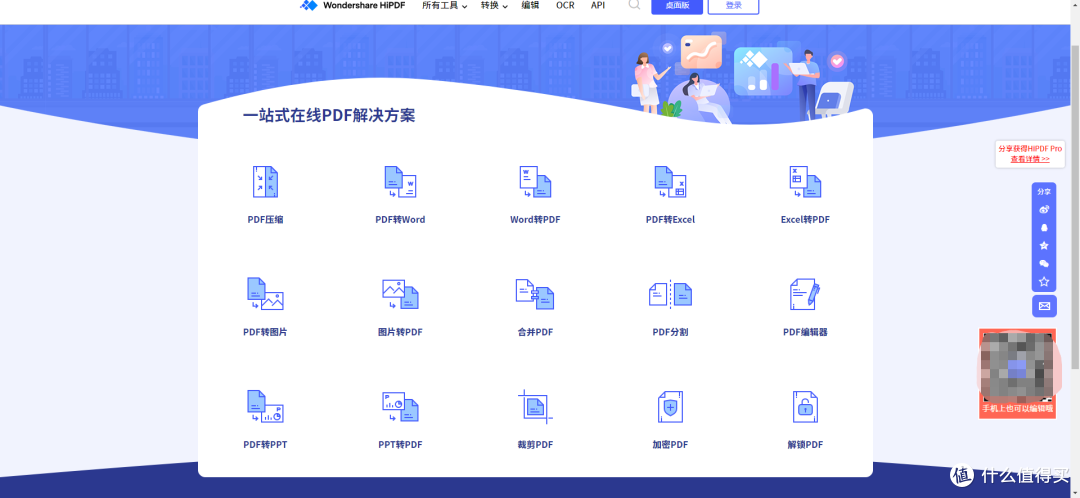
Task: Click the 裁剪PDF text label
Action: pos(535,444)
